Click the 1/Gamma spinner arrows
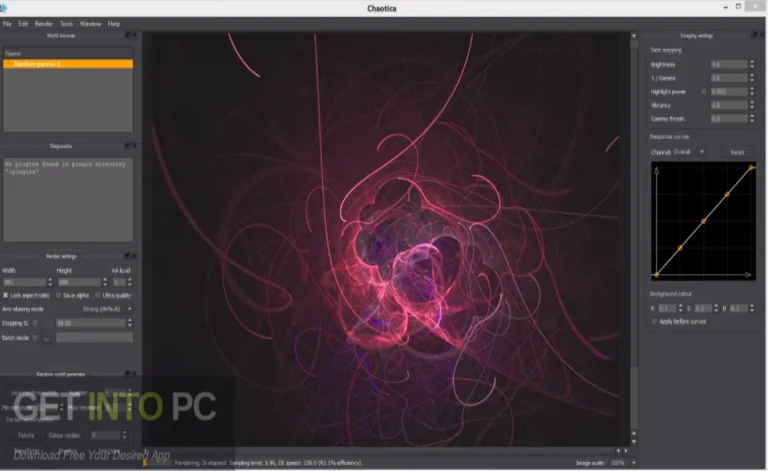The width and height of the screenshot is (768, 471). 752,78
